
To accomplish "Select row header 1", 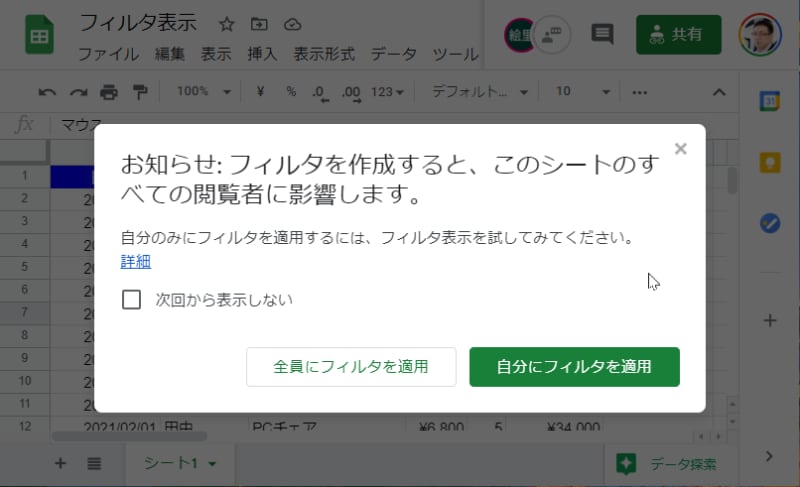I will [24, 176].
